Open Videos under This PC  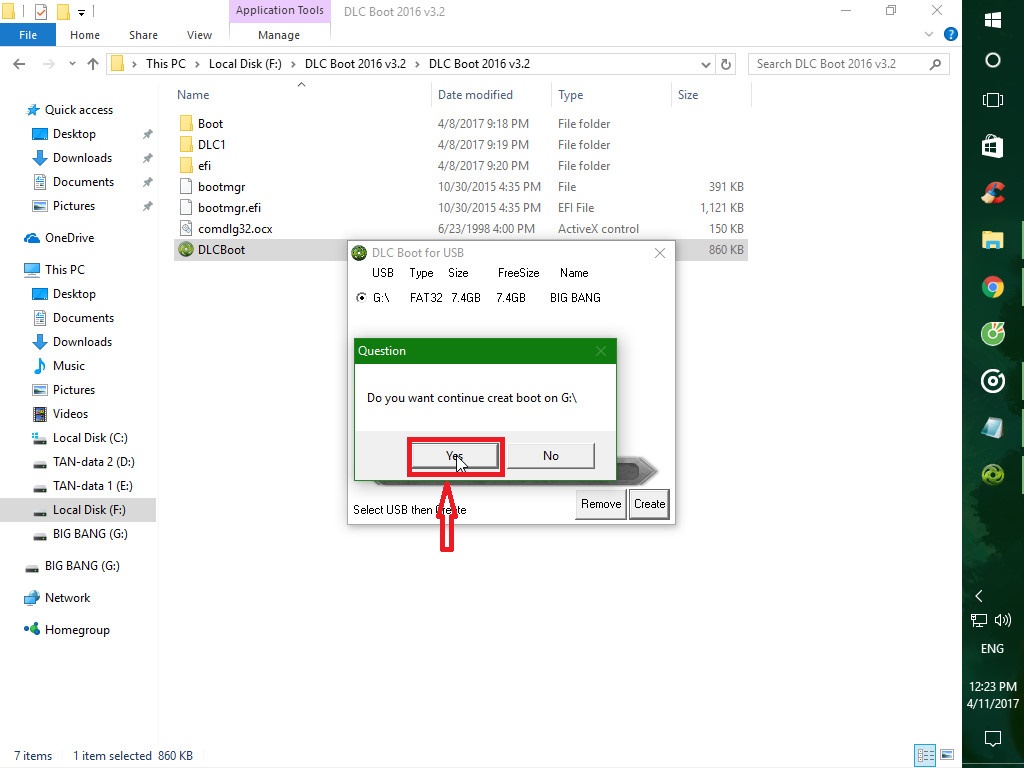[x=70, y=414]
